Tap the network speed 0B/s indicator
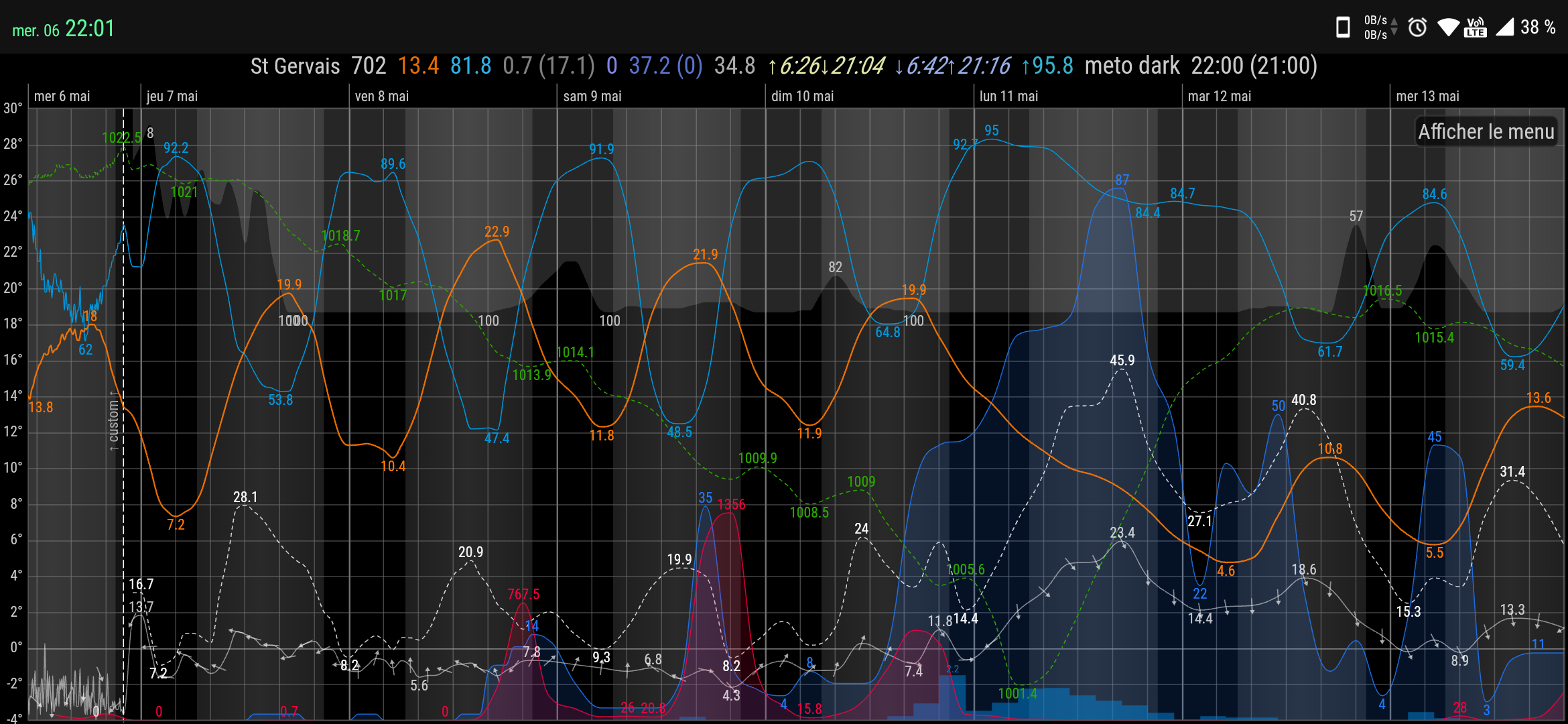This screenshot has height=724, width=1568. [1380, 27]
